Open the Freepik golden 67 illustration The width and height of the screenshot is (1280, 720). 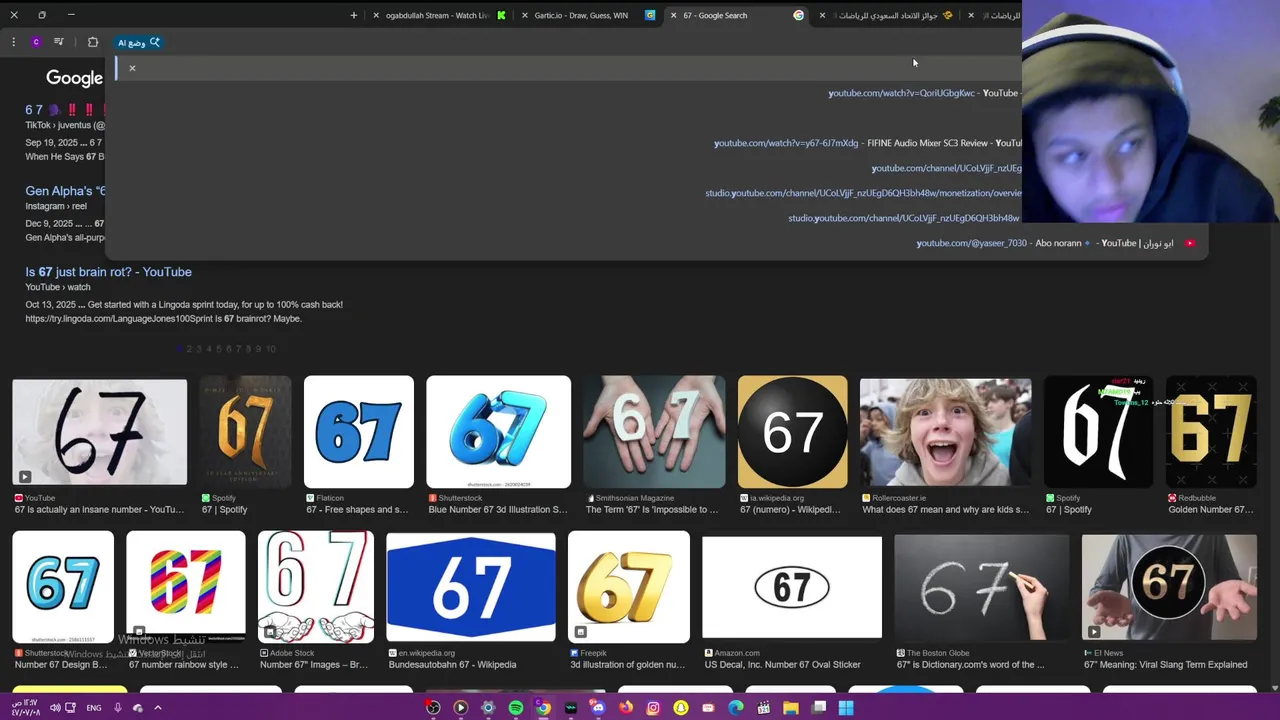point(628,587)
